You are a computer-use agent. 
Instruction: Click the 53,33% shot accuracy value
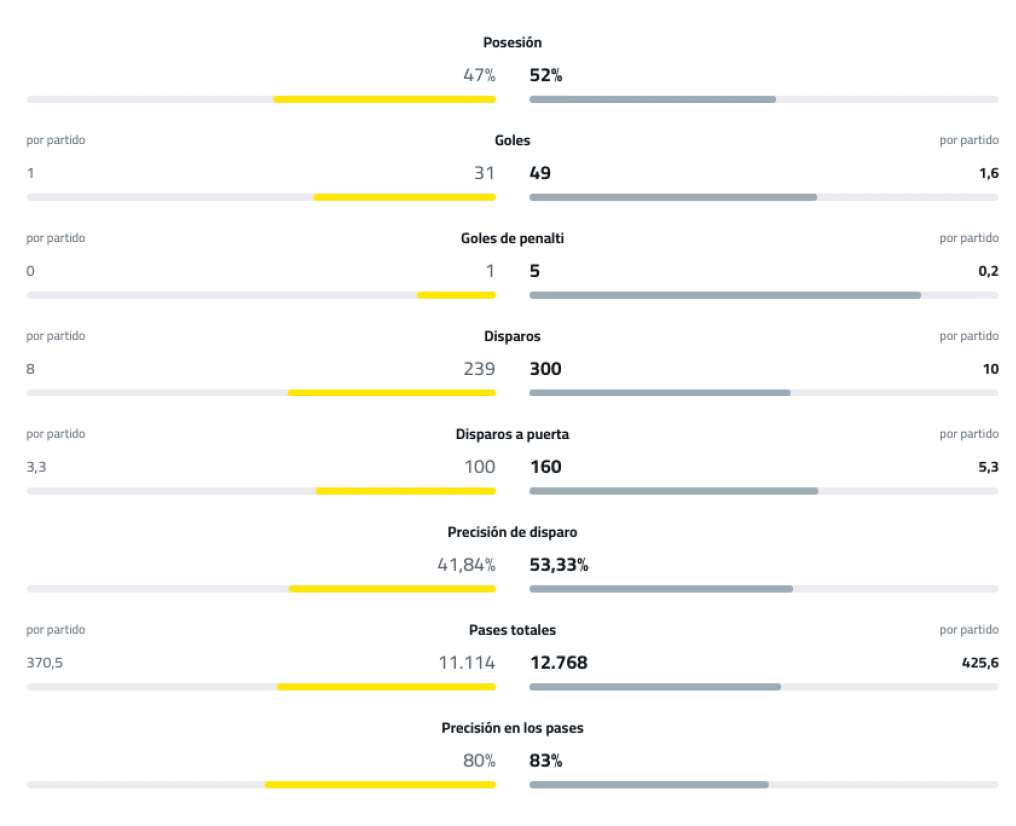(x=558, y=565)
